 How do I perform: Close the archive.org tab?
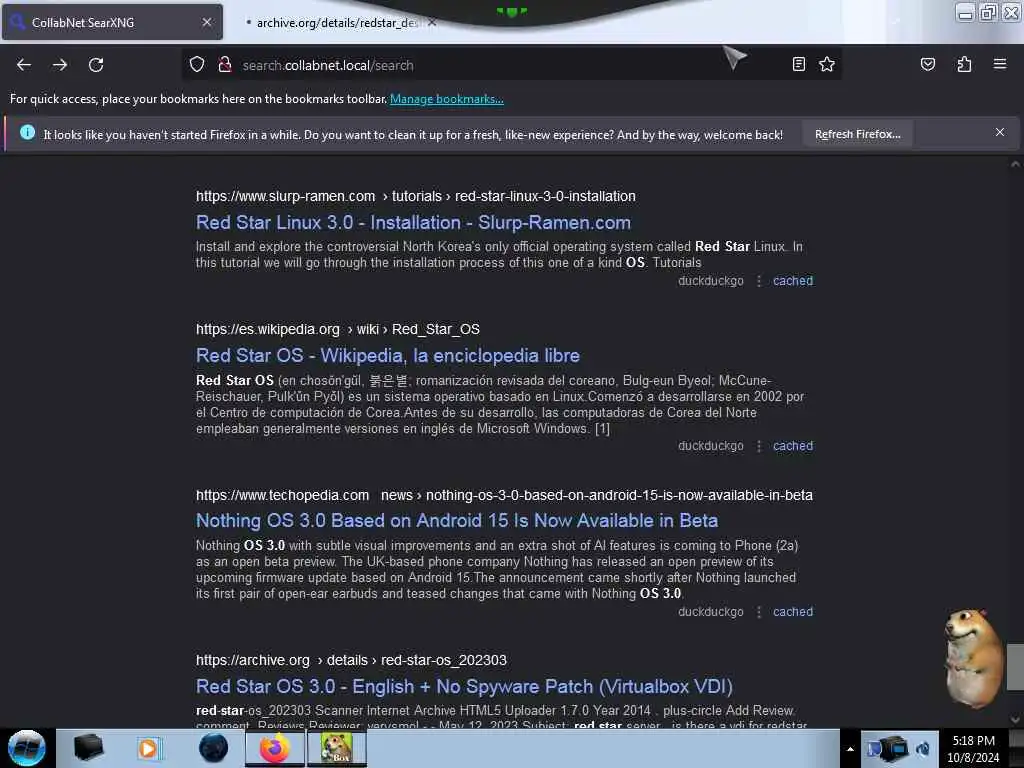tap(432, 22)
